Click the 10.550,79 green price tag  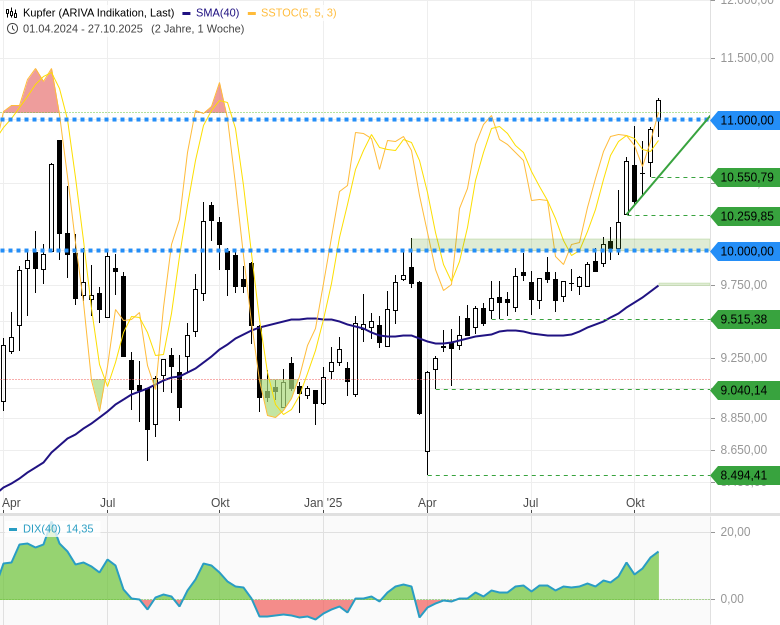pyautogui.click(x=746, y=178)
